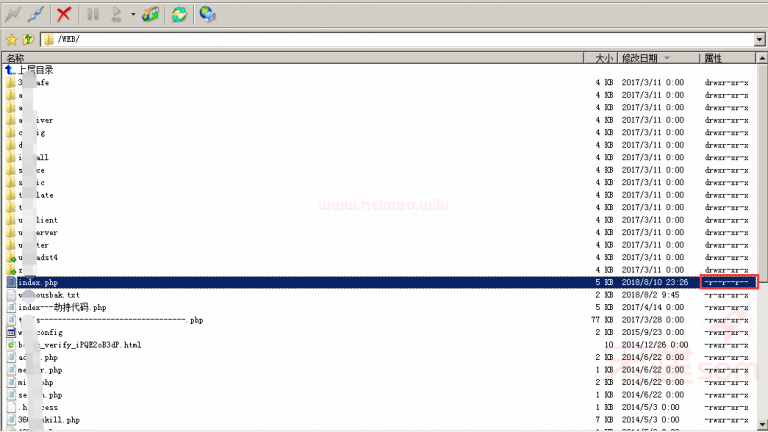768x432 pixels.
Task: Click the Connect toolbar icon
Action: tap(12, 14)
